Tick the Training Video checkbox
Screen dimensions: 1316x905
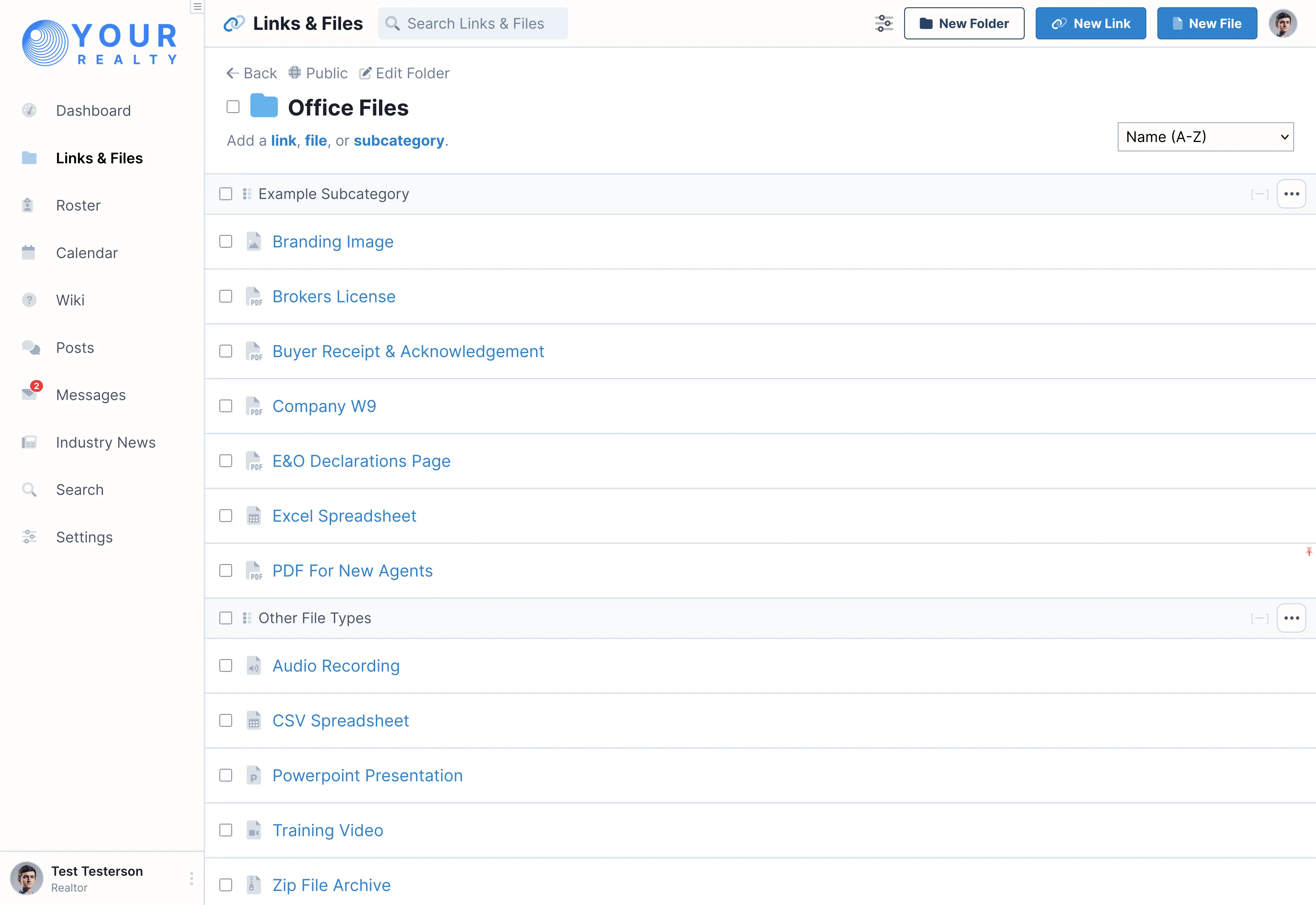coord(225,830)
